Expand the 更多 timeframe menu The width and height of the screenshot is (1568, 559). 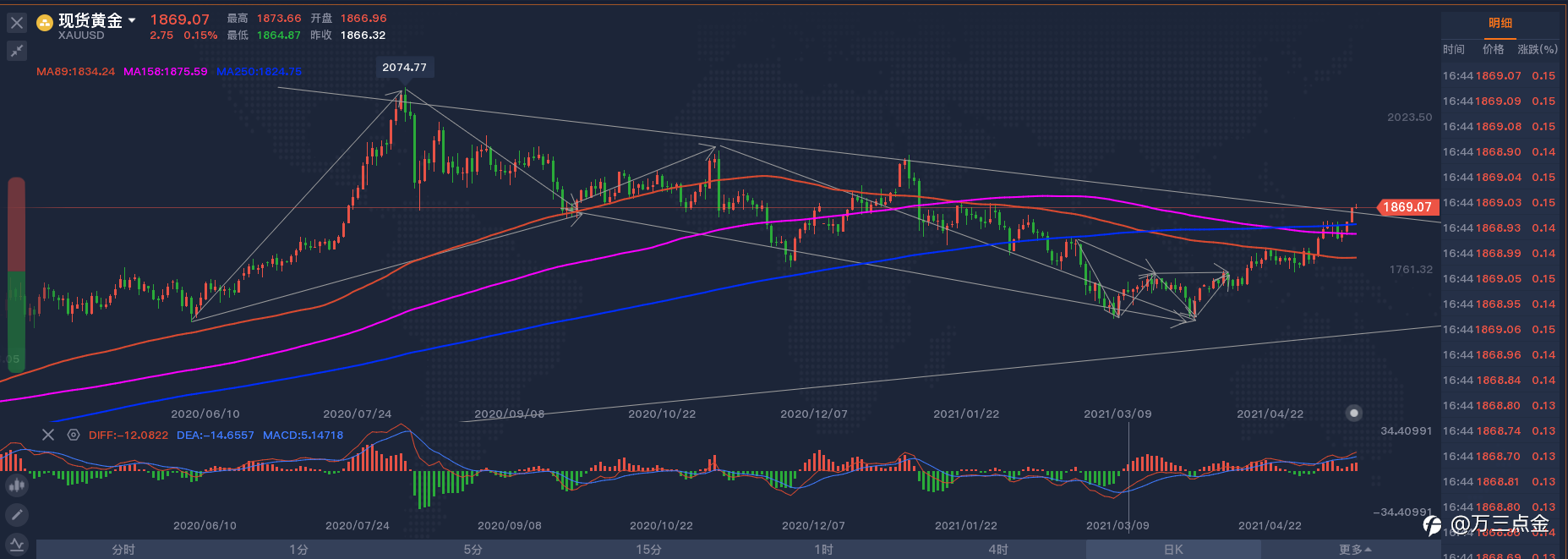click(x=1354, y=550)
